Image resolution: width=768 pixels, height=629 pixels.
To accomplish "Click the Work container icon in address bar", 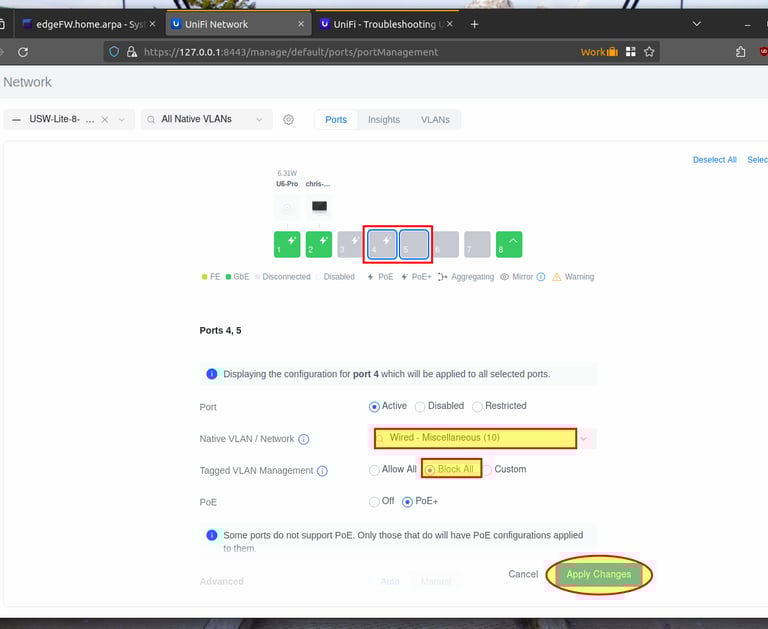I will click(599, 52).
